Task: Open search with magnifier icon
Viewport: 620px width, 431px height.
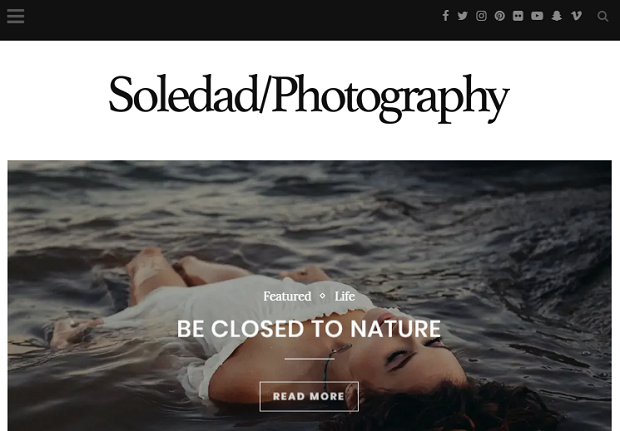Action: point(603,16)
